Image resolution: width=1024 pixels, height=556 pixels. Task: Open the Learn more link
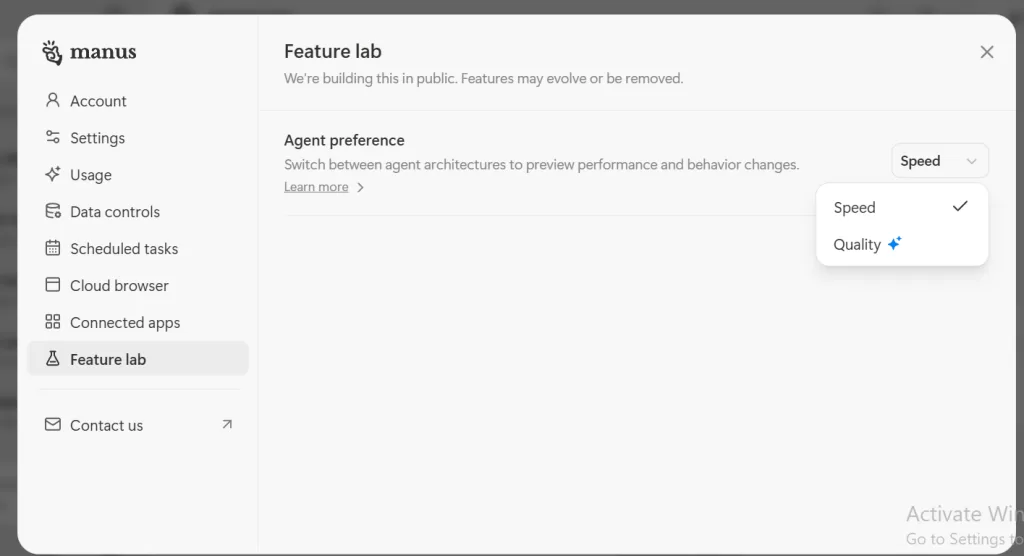pyautogui.click(x=316, y=187)
